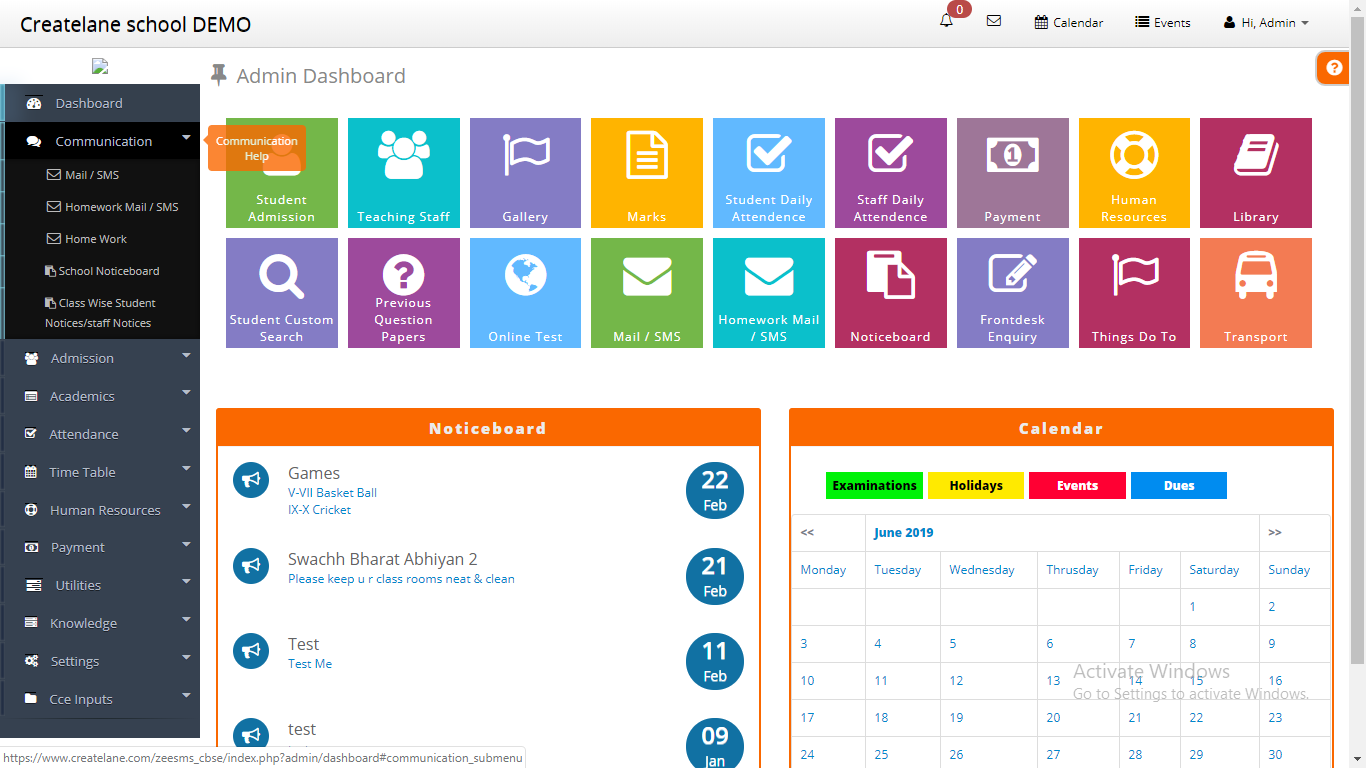1366x768 pixels.
Task: Expand the Admission sidebar menu
Action: (100, 358)
